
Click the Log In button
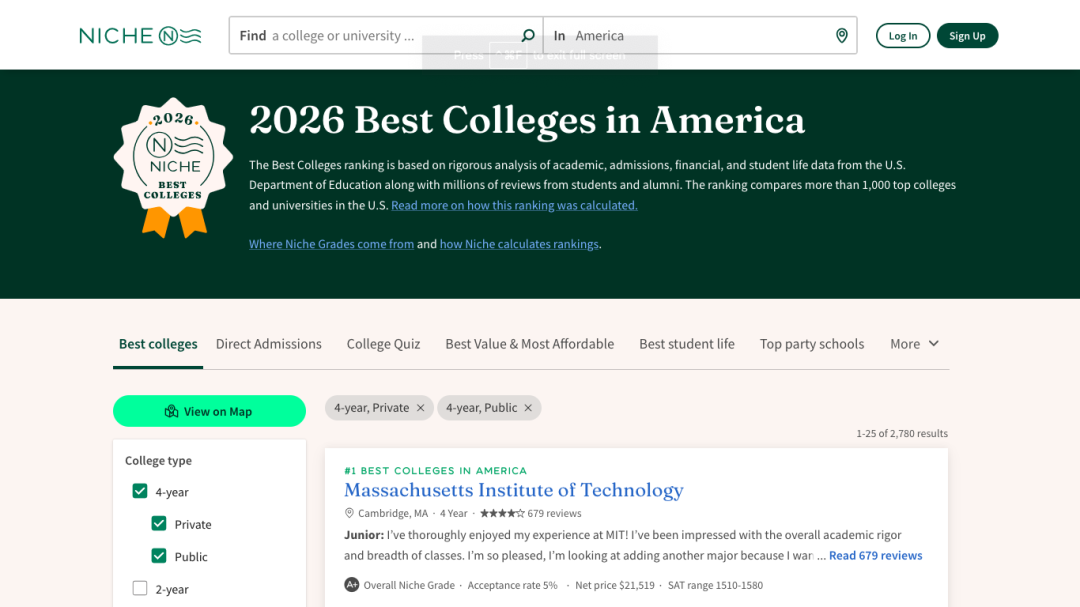tap(902, 36)
